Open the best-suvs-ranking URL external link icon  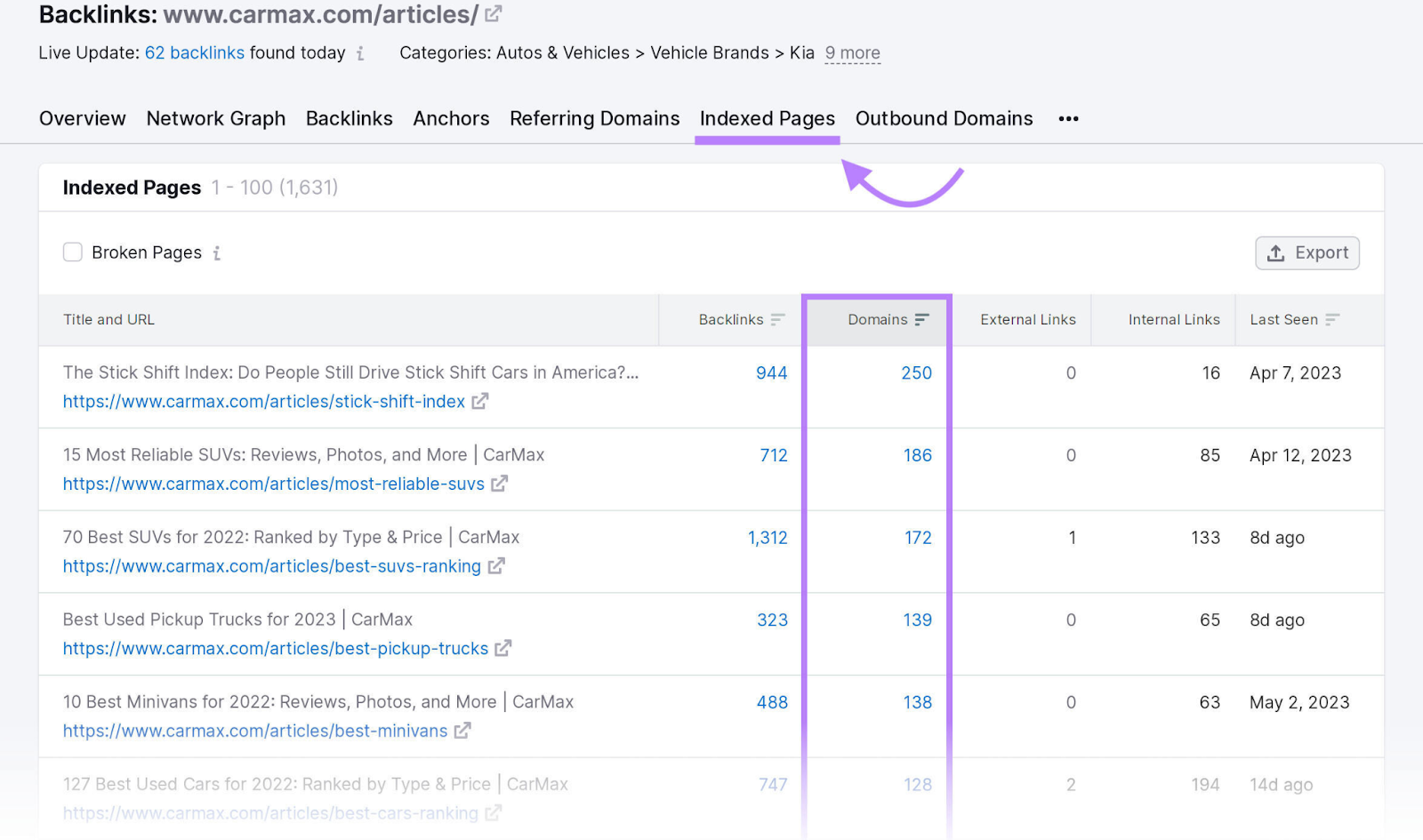point(497,566)
